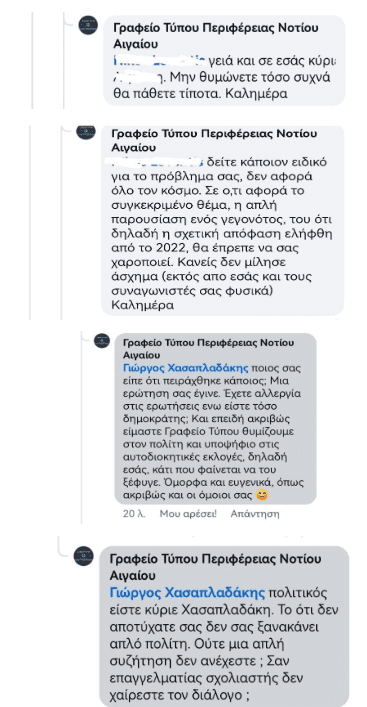Screen dimensions: 367x707
Task: Open avatar beside the 'γειά και σε εσάς' comment
Action: pos(87,25)
